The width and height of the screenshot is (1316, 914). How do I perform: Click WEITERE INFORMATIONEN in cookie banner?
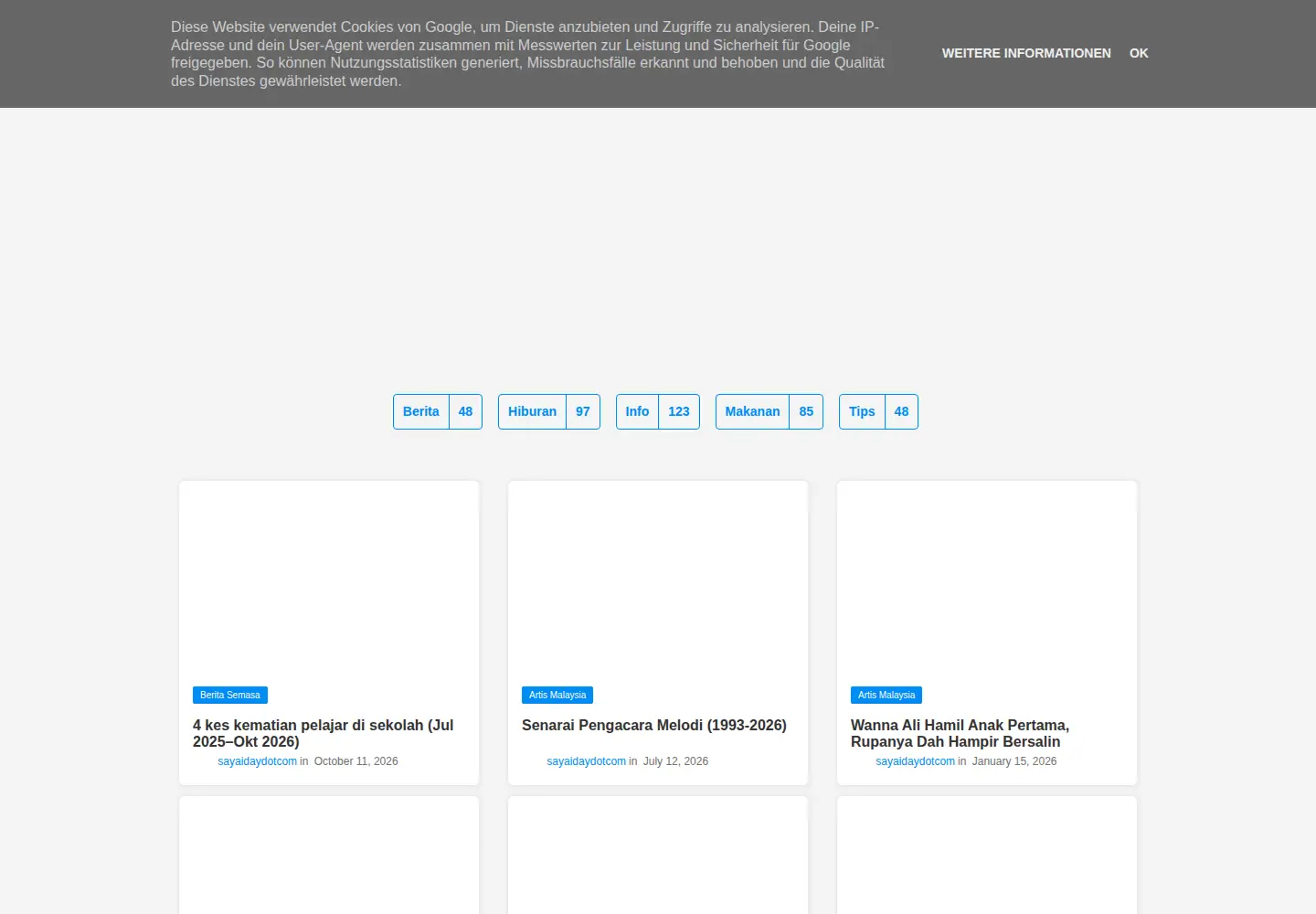1026,53
